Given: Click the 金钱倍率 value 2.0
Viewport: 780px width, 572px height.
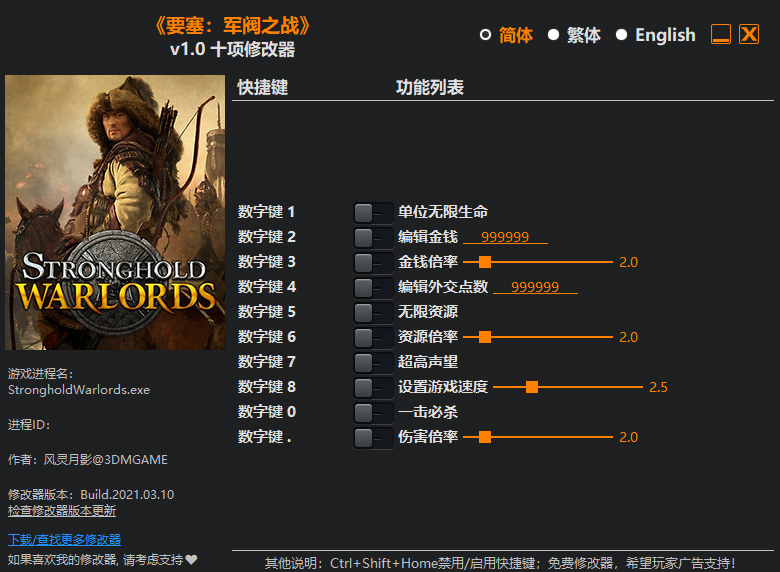Looking at the screenshot, I should [x=628, y=262].
